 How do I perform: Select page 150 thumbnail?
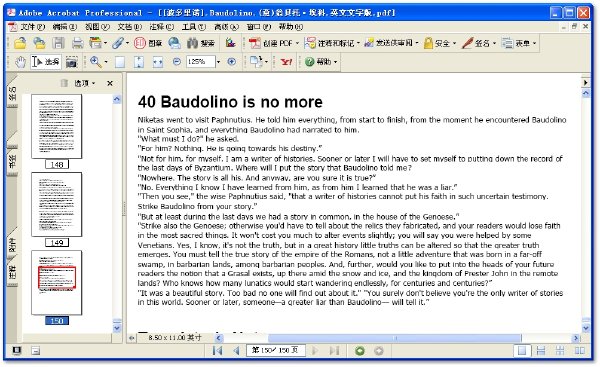coord(57,282)
